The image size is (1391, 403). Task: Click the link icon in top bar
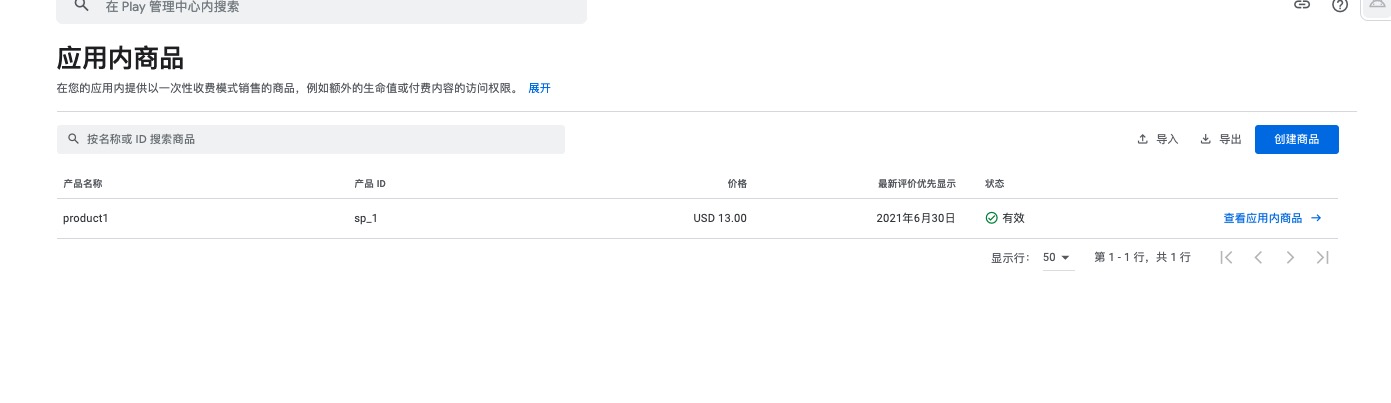(1302, 5)
